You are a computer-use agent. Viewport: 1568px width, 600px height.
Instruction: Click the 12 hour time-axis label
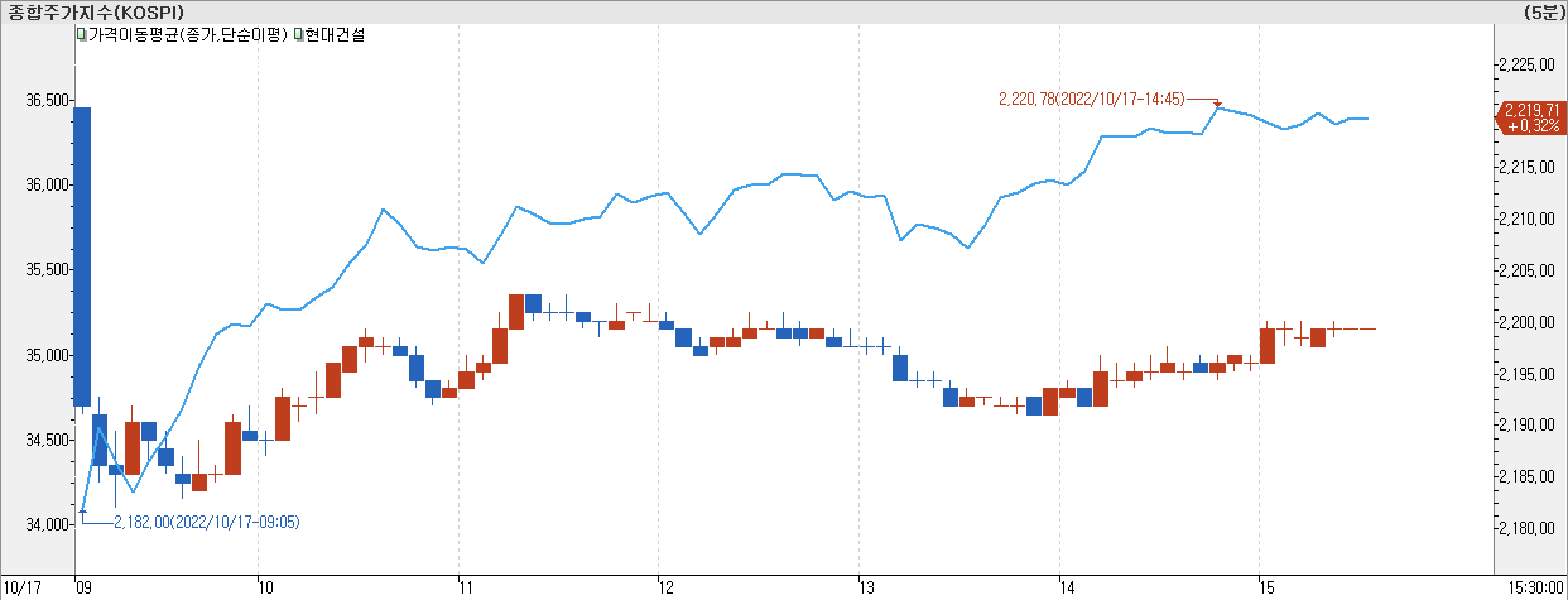coord(667,589)
